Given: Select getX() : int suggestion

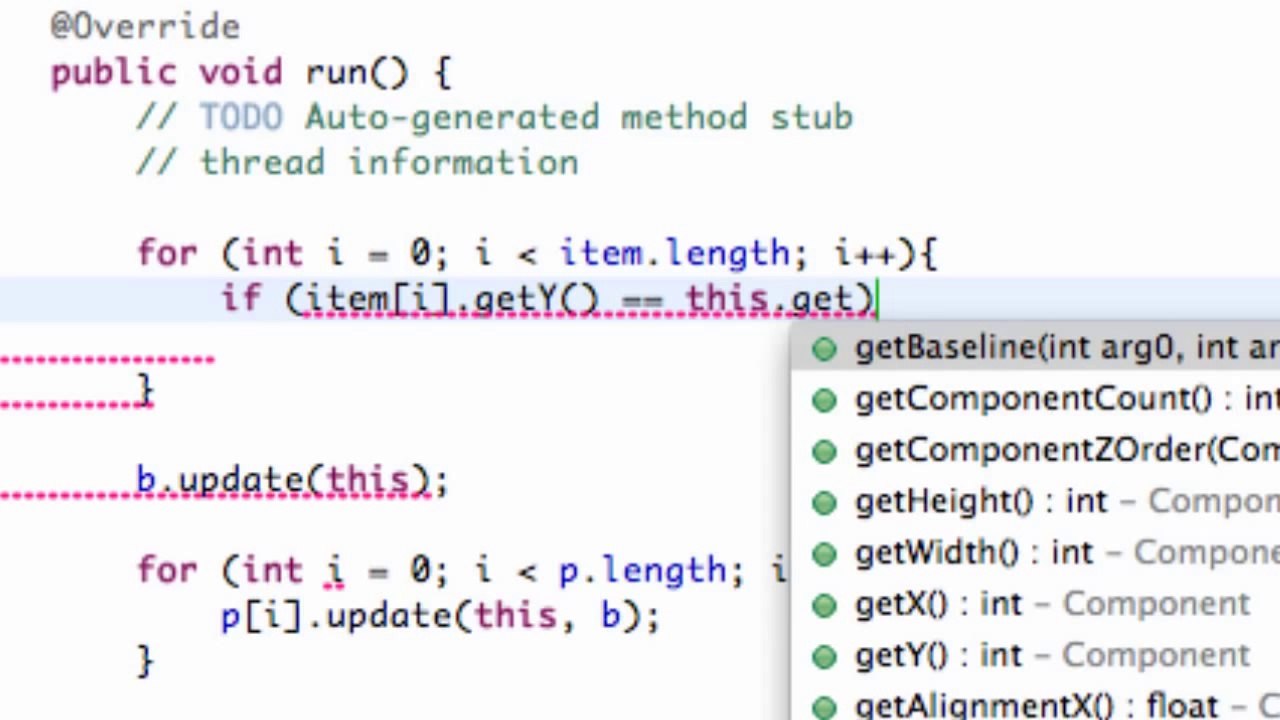Looking at the screenshot, I should point(1035,604).
